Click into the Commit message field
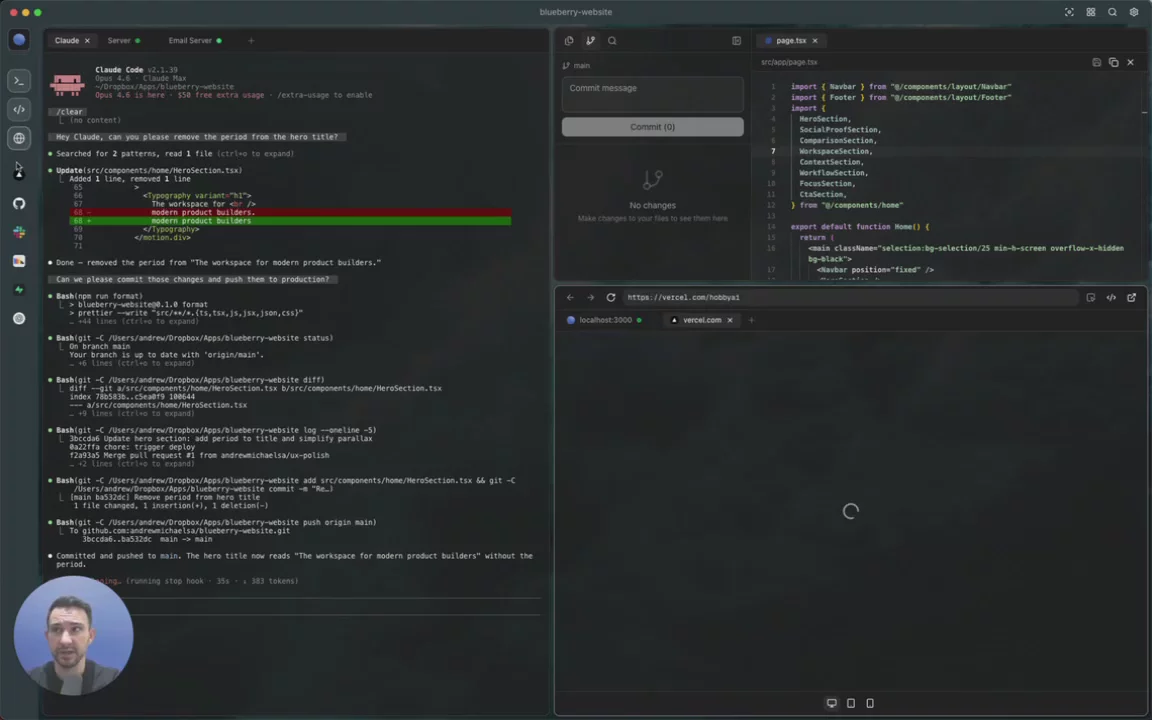Viewport: 1152px width, 720px height. [652, 93]
